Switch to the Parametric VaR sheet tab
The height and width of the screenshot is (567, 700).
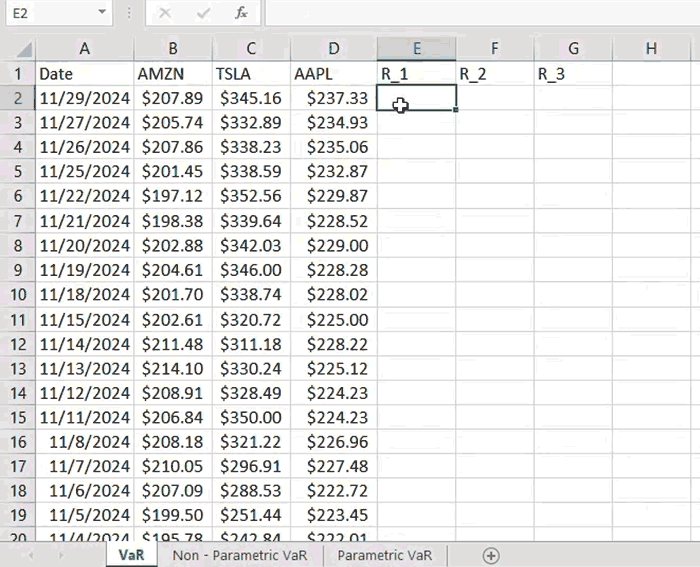384,555
